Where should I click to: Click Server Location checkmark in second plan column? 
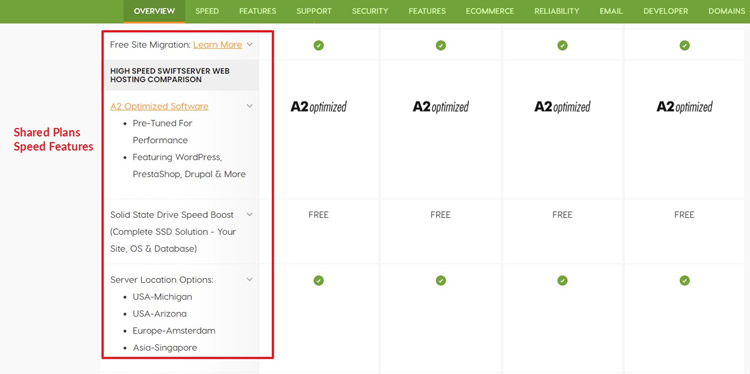[441, 280]
